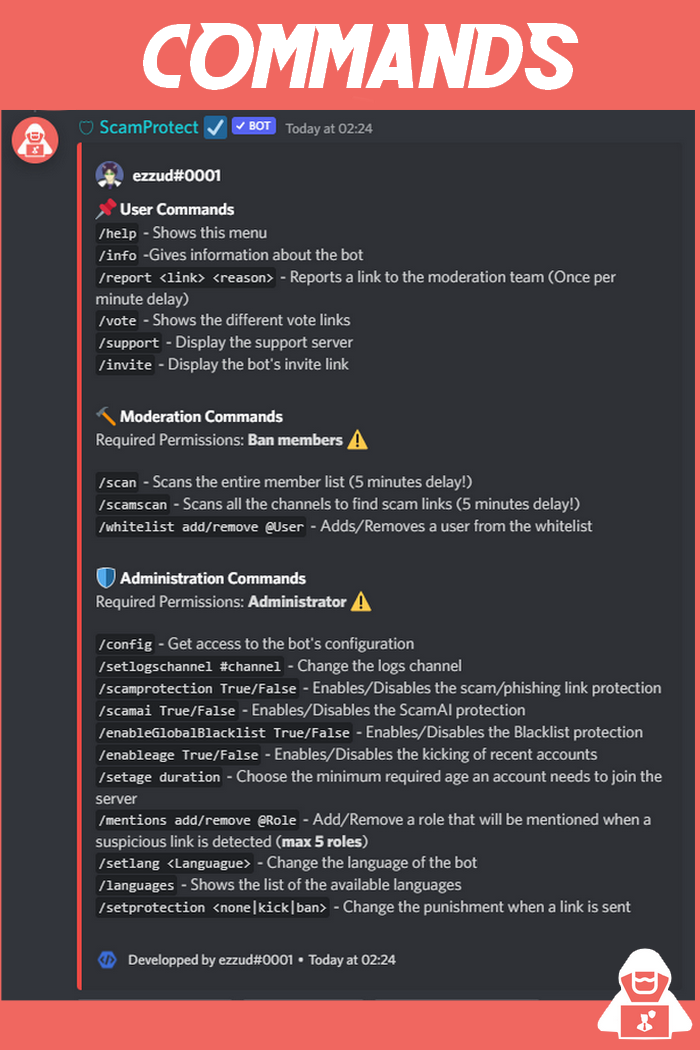Click the /scamscan command code

135,504
